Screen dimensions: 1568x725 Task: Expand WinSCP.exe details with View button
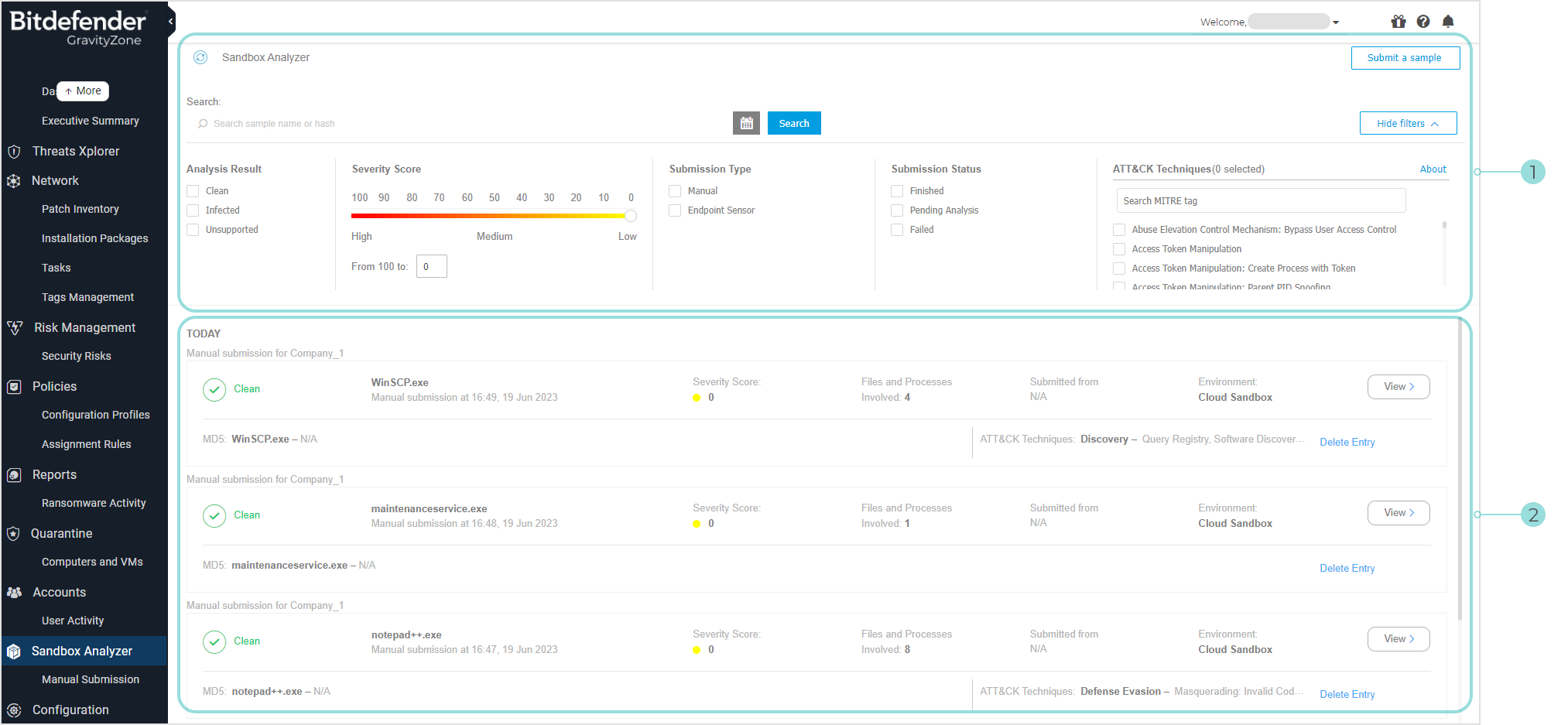pos(1398,387)
